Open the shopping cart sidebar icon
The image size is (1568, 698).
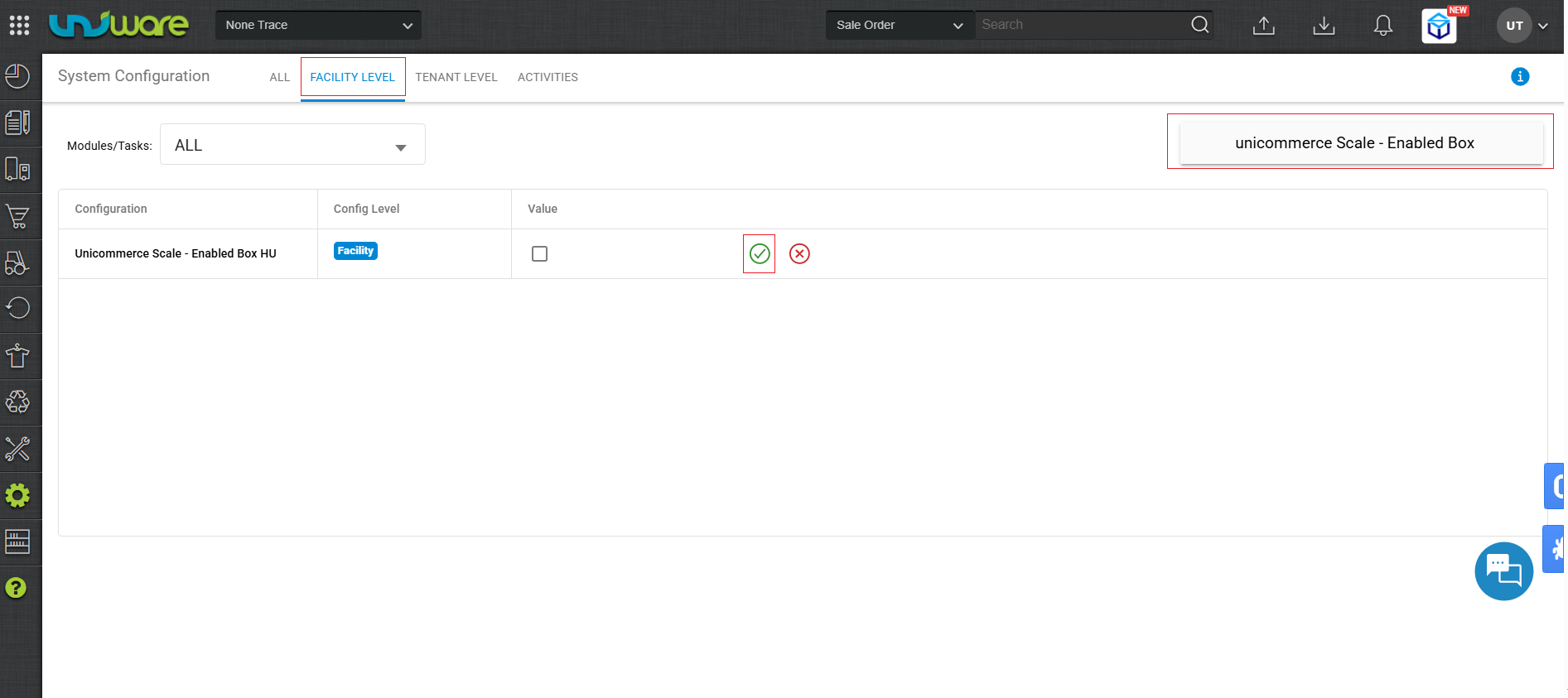pos(17,216)
